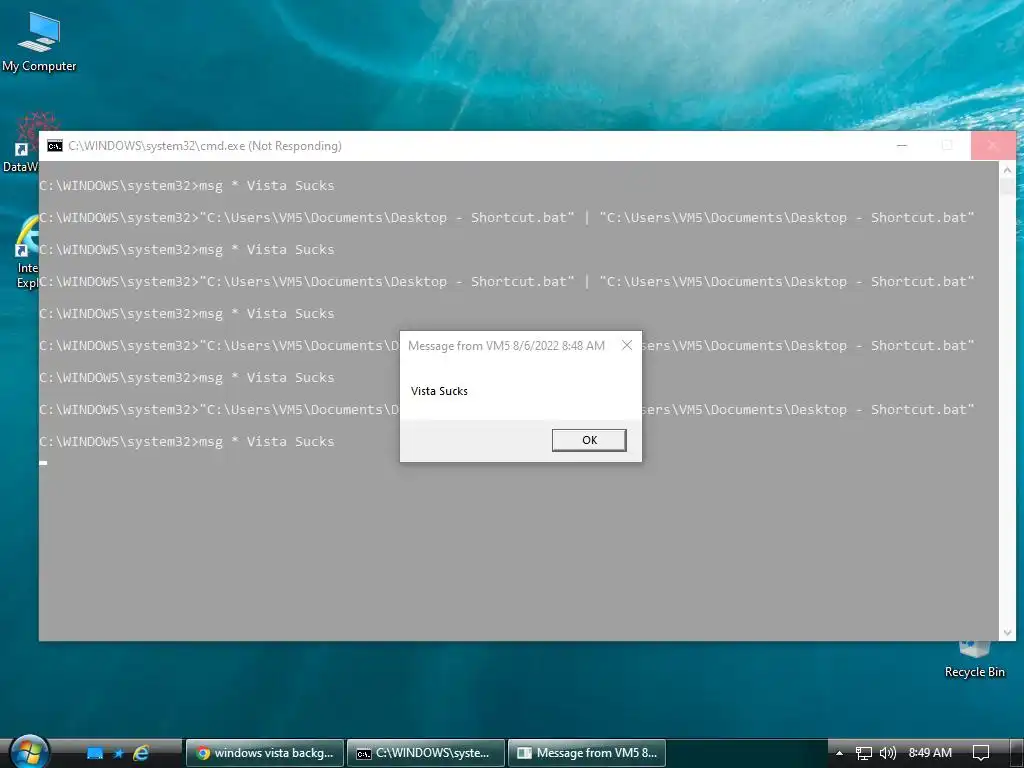Click OK in the Vista Sucks message
Viewport: 1024px width, 768px height.
click(x=589, y=440)
